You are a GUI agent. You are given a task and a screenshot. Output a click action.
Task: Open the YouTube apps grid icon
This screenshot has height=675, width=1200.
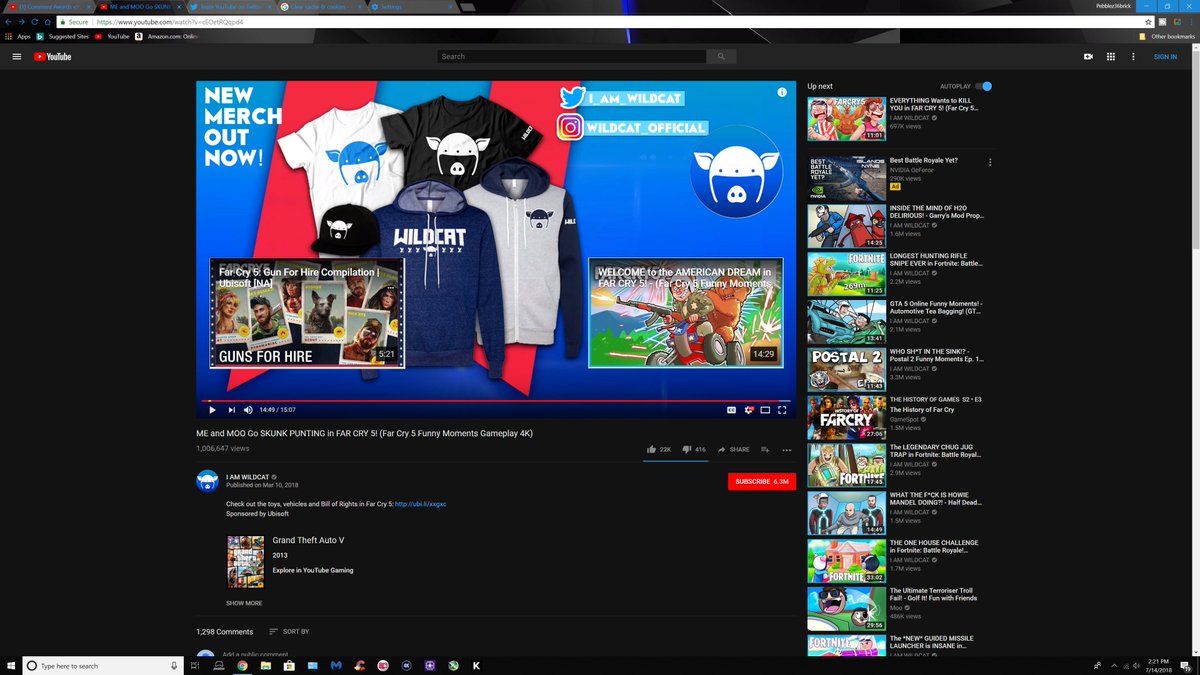[1111, 57]
